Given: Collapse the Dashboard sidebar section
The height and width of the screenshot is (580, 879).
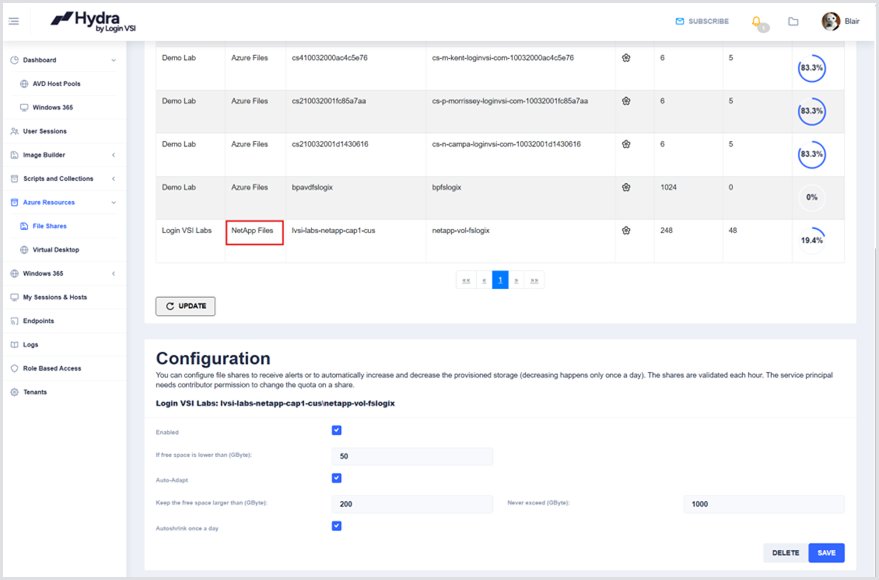Looking at the screenshot, I should click(113, 60).
